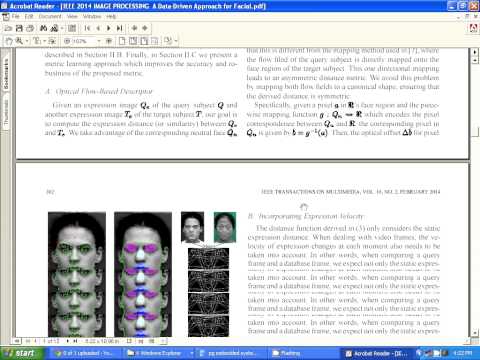This screenshot has width=480, height=360.
Task: Expand the Zoom tool dropdown arrow
Action: coord(27,41)
